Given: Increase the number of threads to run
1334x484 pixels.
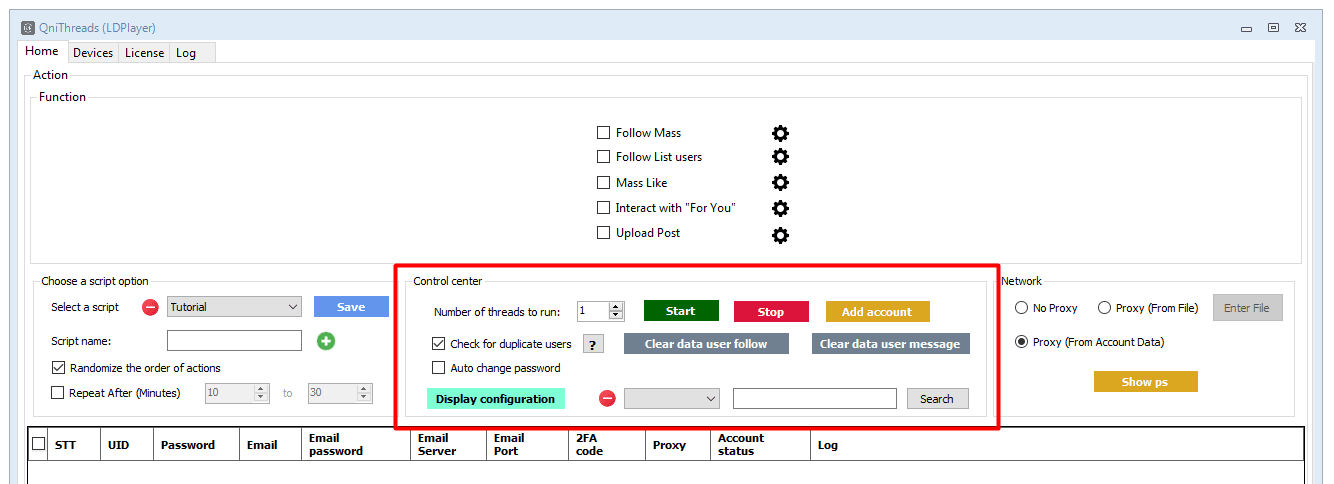Looking at the screenshot, I should pyautogui.click(x=616, y=306).
